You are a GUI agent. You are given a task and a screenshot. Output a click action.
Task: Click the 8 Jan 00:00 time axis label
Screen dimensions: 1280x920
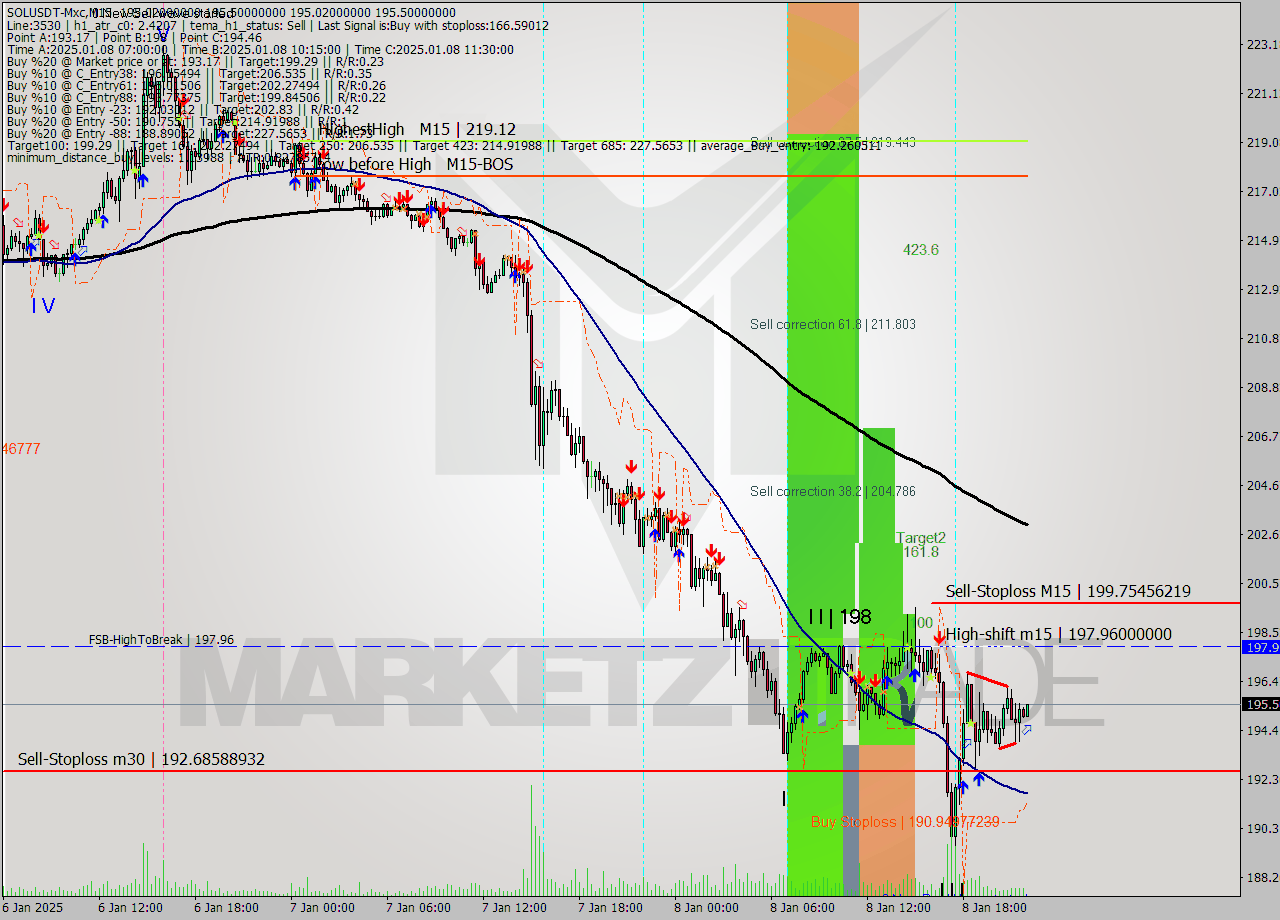coord(706,908)
